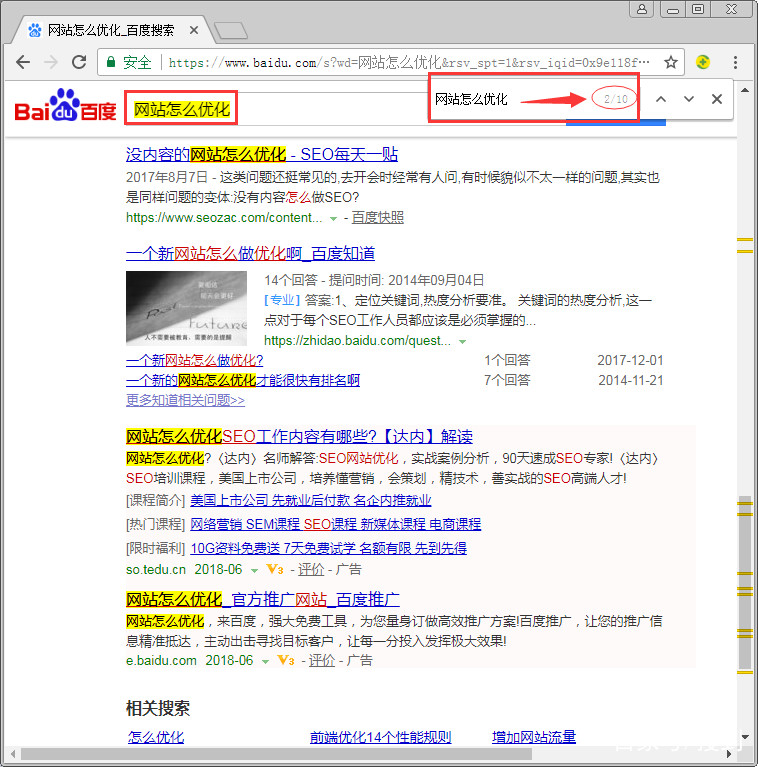Open the 没内容的网站怎么优化 search result
The height and width of the screenshot is (767, 758).
pos(262,155)
